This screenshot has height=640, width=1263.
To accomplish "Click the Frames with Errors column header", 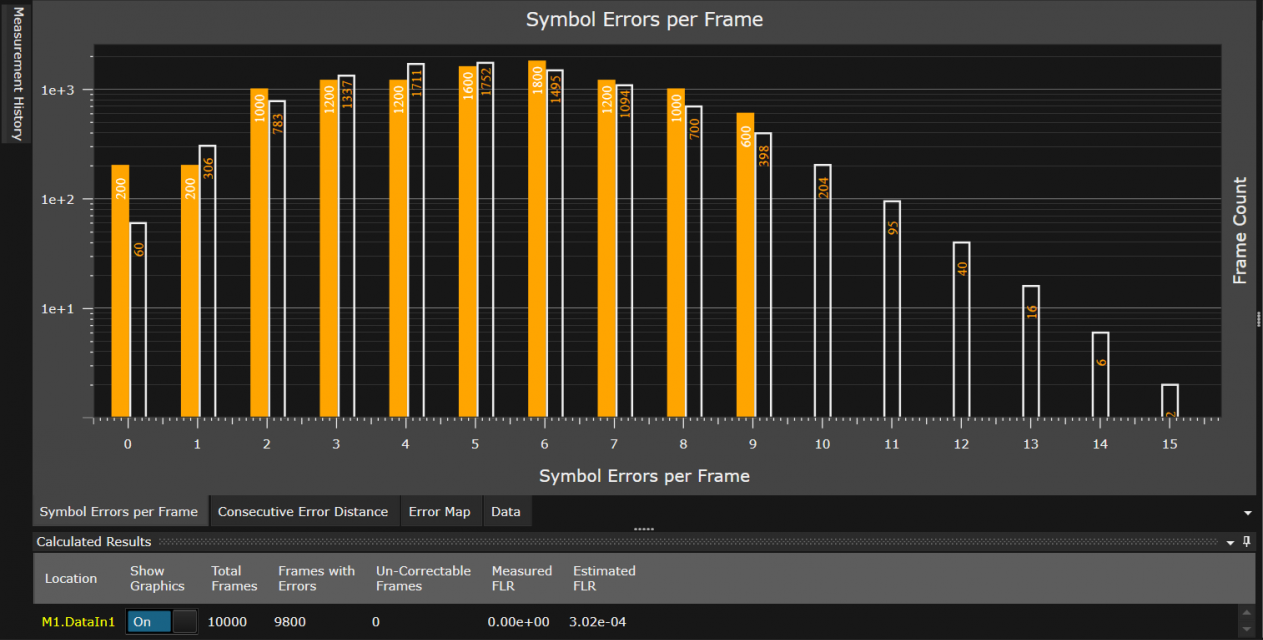I will click(x=316, y=578).
